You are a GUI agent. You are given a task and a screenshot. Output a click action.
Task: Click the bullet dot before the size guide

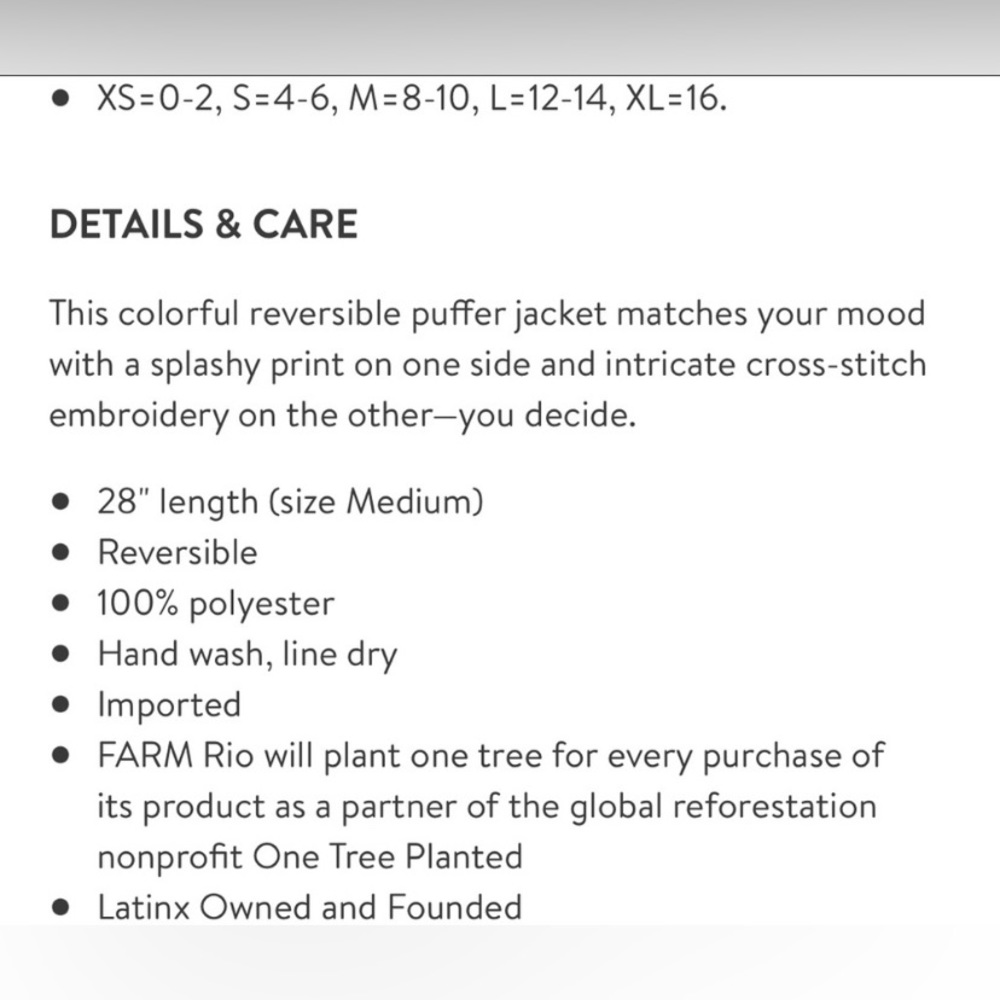point(61,99)
